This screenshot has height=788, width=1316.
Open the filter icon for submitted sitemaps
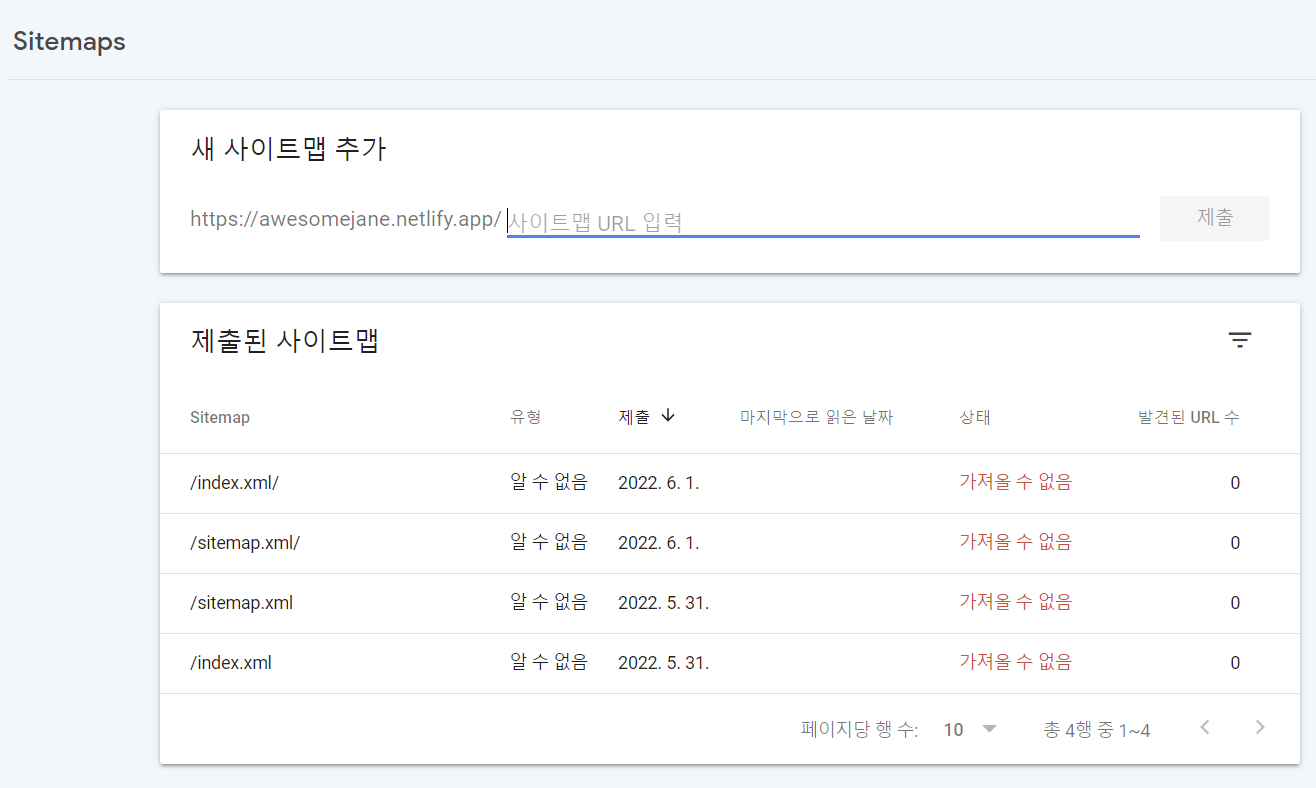click(1239, 340)
